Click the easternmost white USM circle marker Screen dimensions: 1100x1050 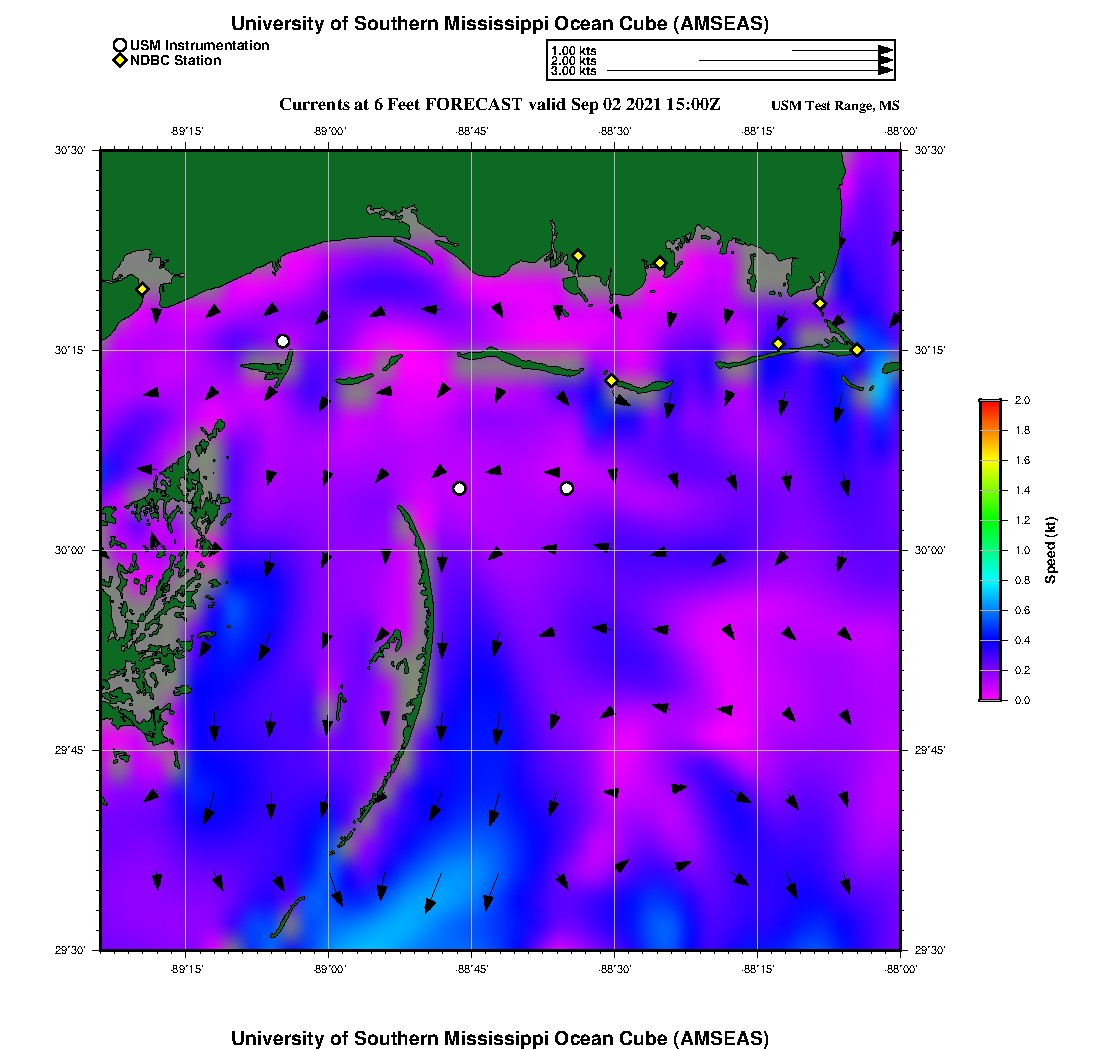pyautogui.click(x=567, y=488)
